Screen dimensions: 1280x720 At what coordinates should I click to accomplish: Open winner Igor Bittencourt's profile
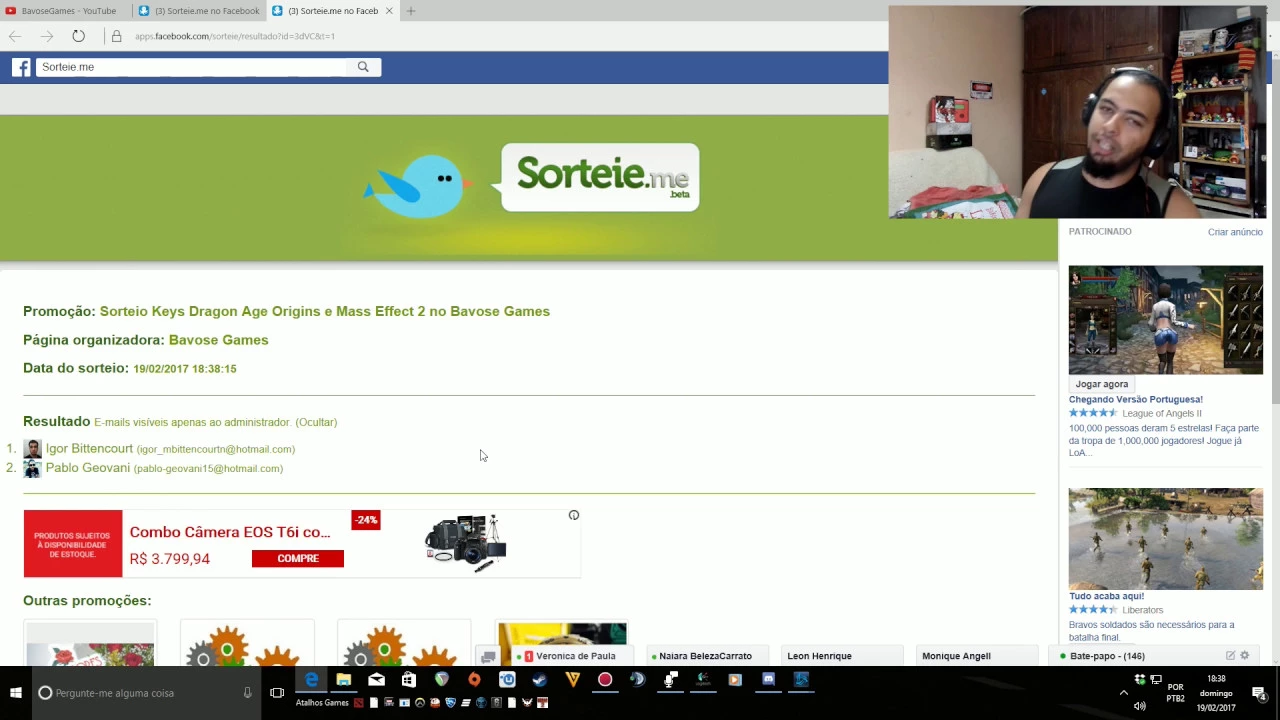pyautogui.click(x=89, y=448)
